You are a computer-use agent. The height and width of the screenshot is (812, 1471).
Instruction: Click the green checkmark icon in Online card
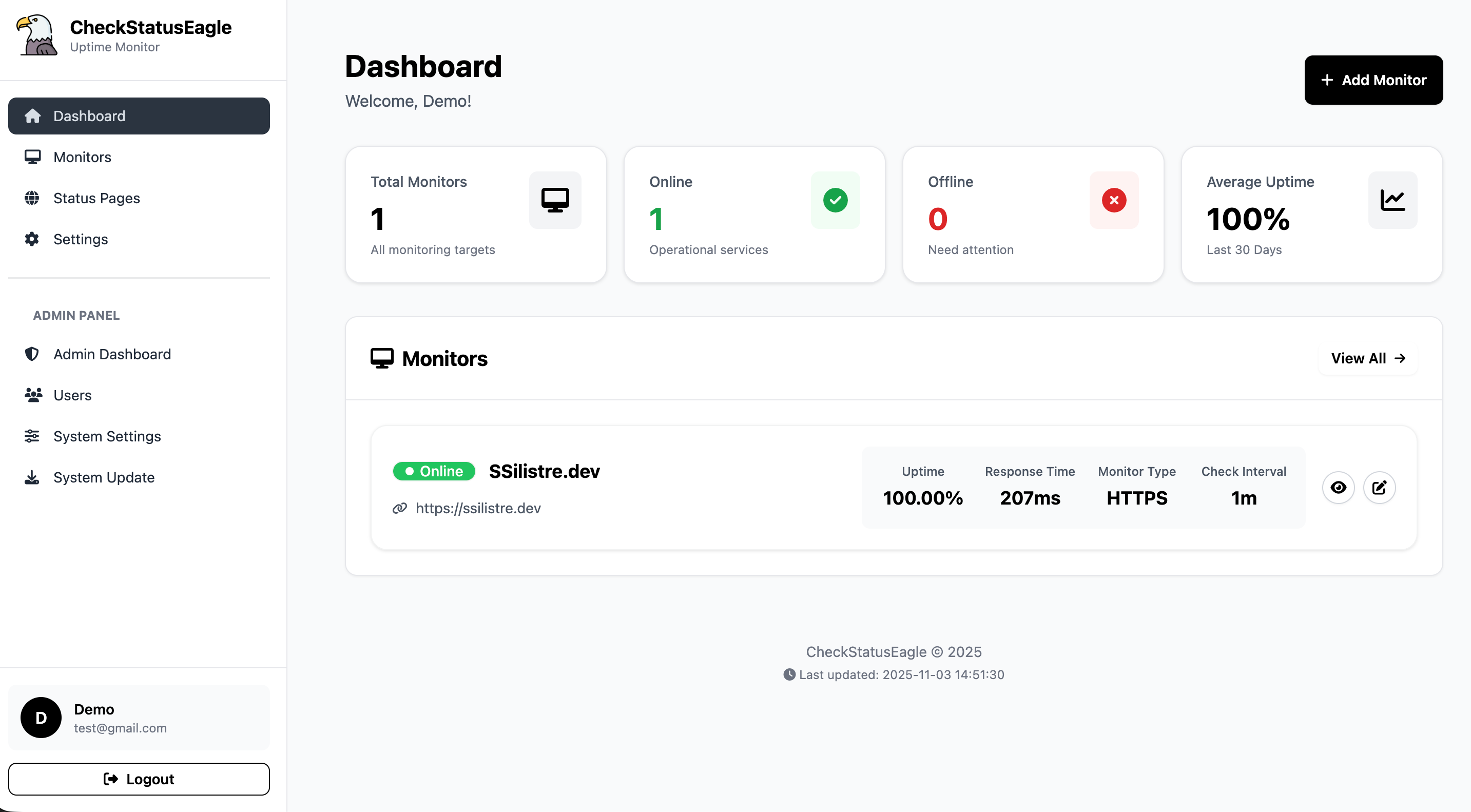point(835,200)
